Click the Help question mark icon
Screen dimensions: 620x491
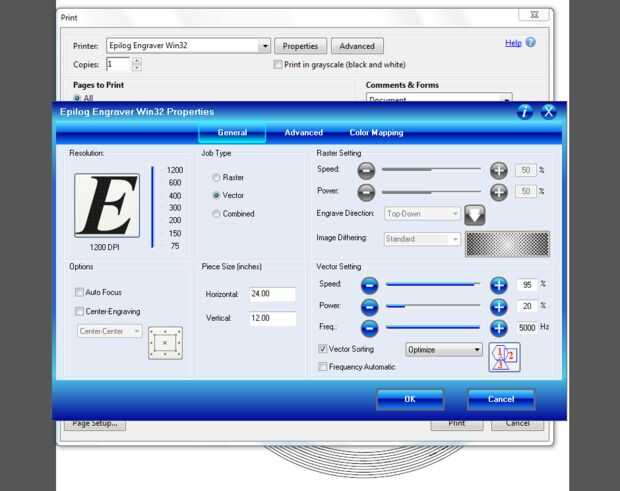click(x=531, y=42)
